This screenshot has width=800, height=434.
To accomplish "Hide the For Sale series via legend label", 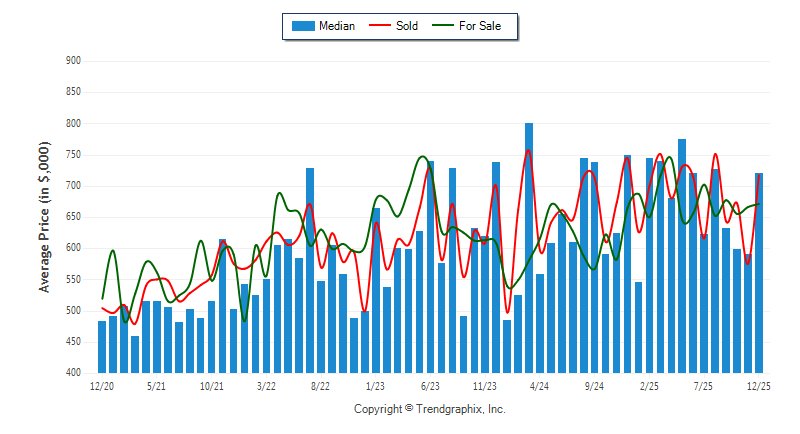I will point(481,26).
